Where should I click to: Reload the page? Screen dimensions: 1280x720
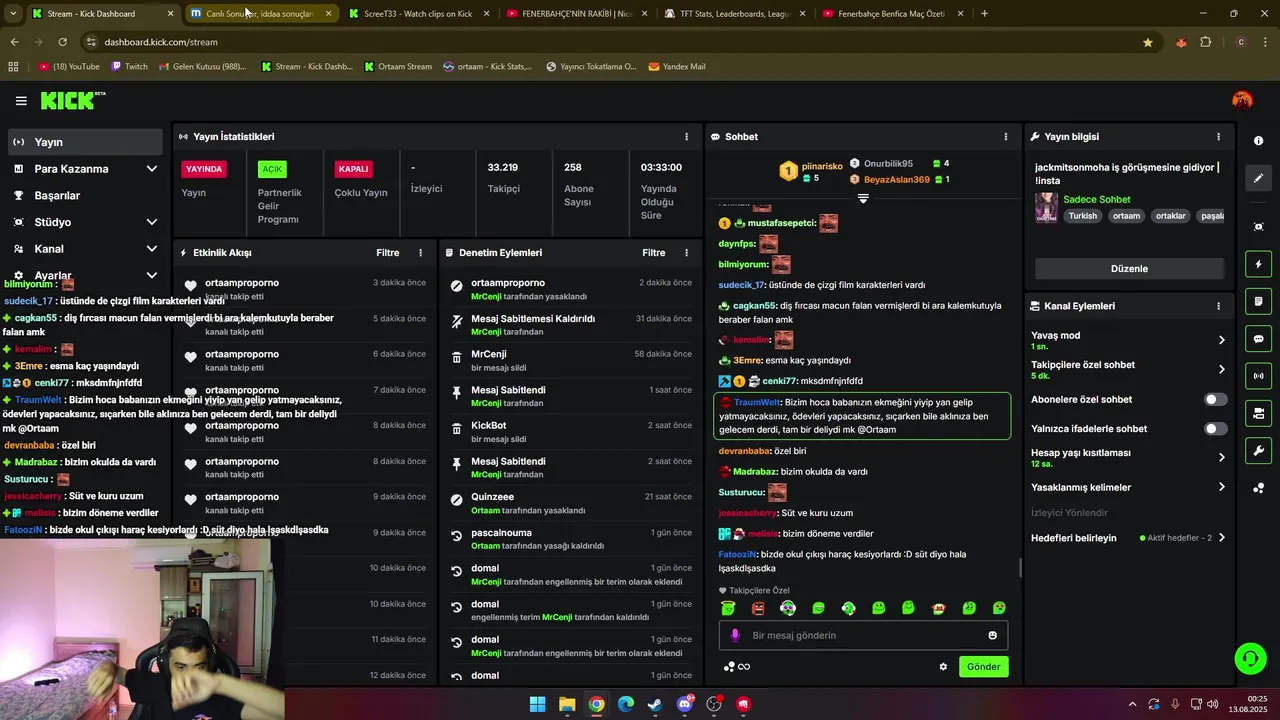pos(62,42)
